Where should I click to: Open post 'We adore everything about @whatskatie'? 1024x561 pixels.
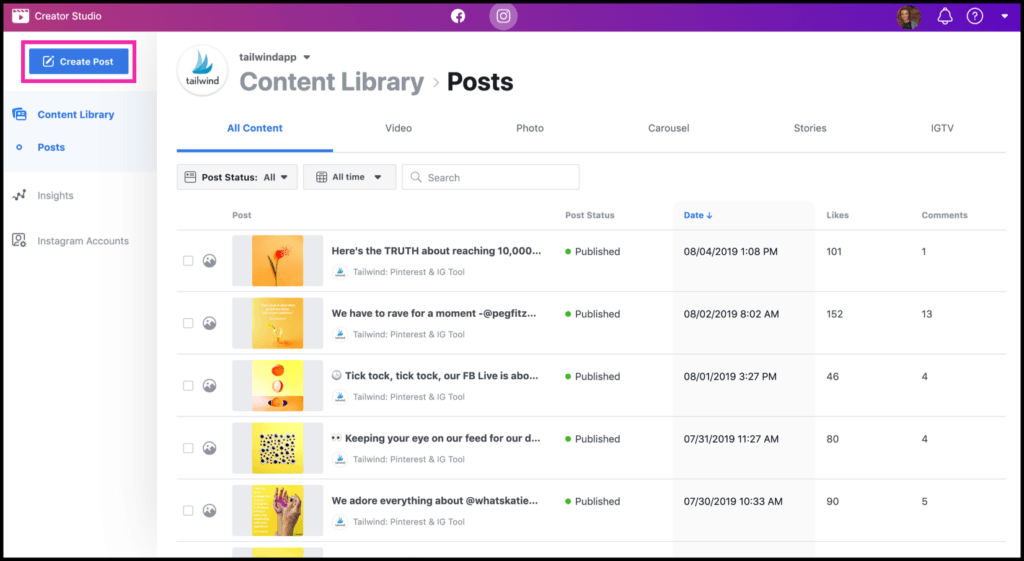point(435,501)
